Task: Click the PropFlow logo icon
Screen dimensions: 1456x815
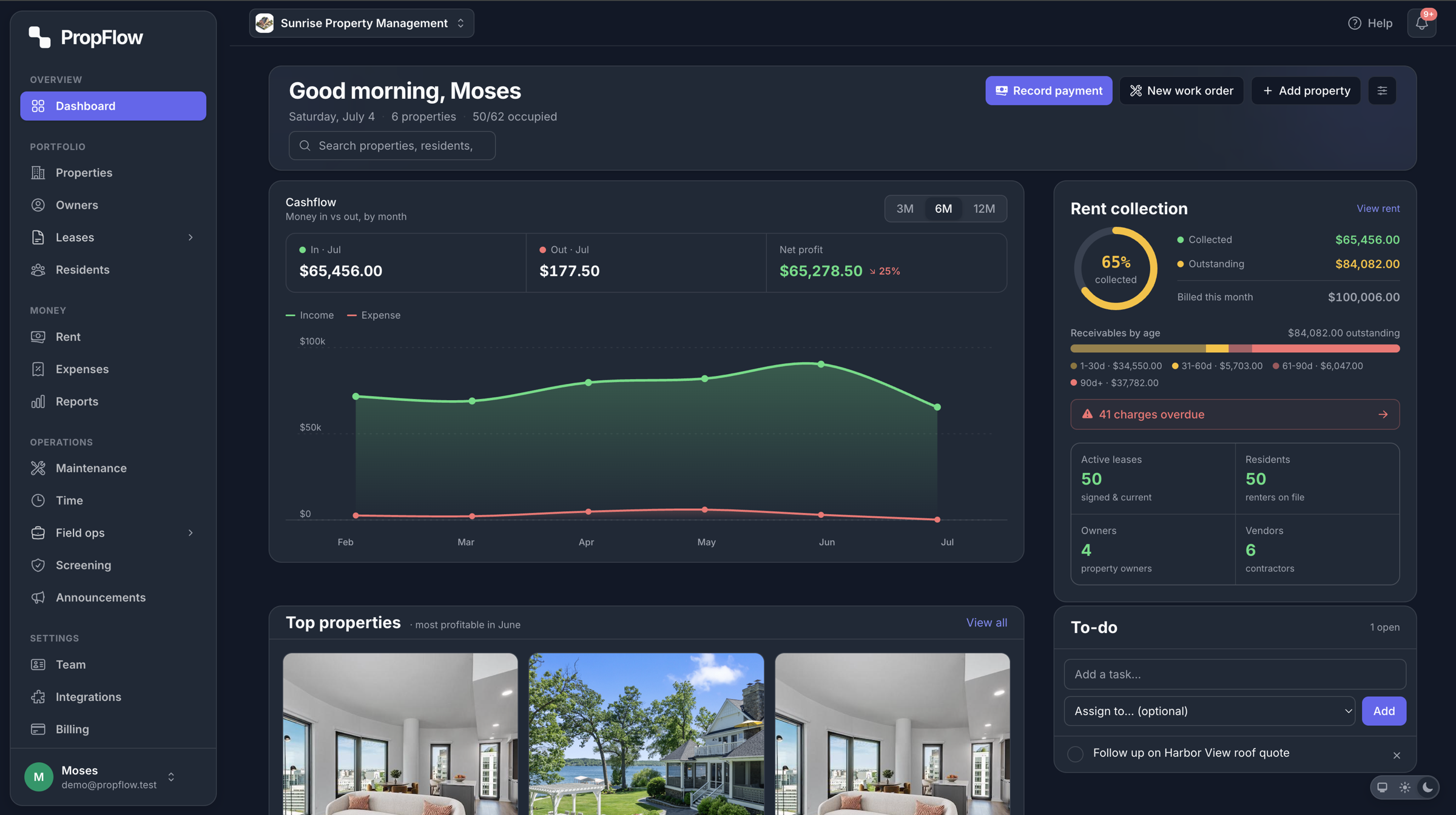Action: (39, 37)
